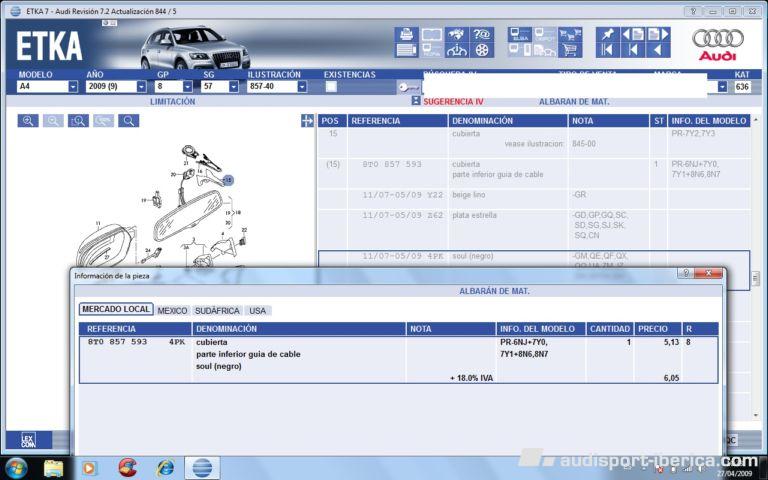768x480 pixels.
Task: Open Windows Media Player from the taskbar
Action: pyautogui.click(x=89, y=468)
